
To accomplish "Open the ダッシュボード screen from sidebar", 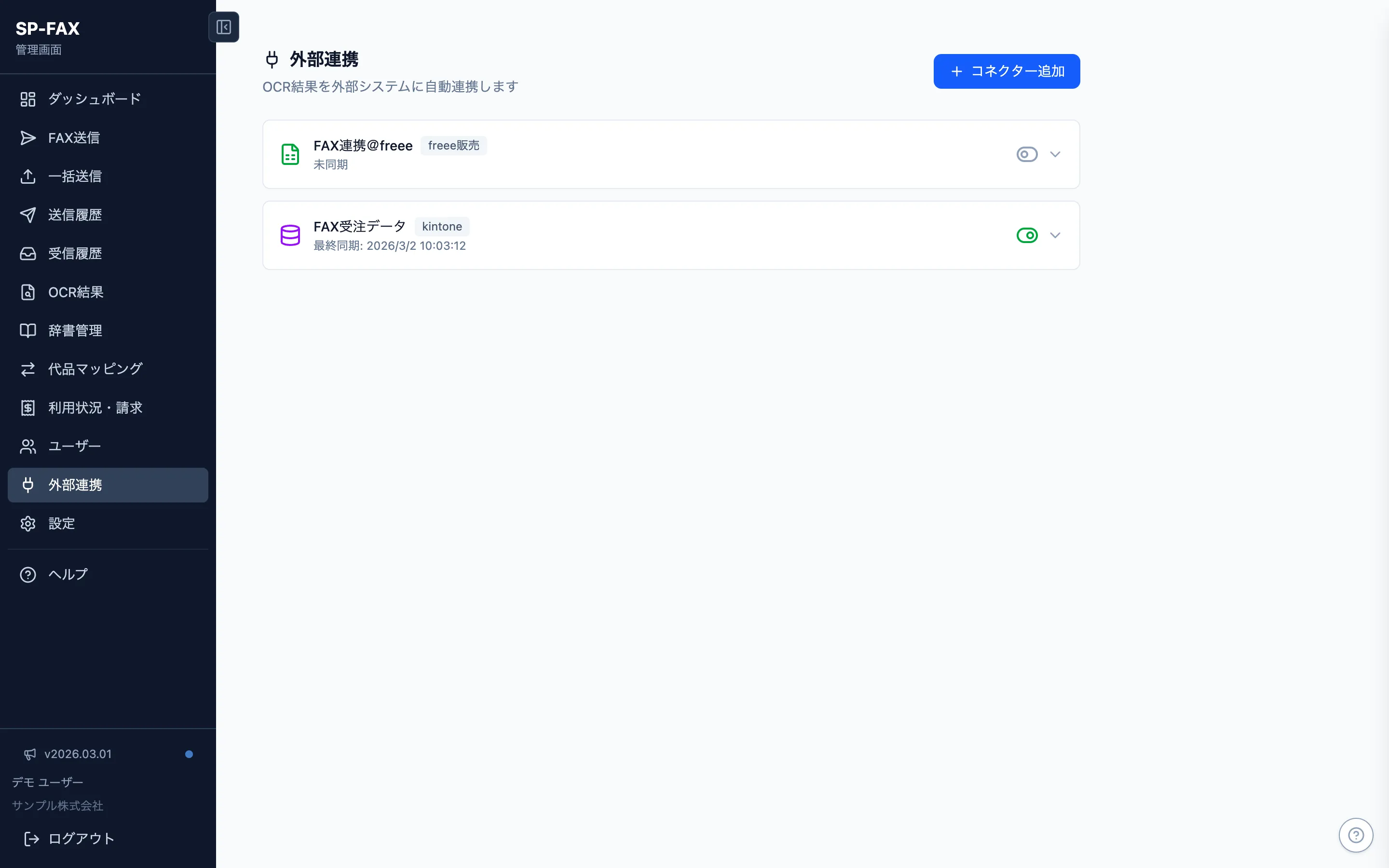I will pos(93,99).
